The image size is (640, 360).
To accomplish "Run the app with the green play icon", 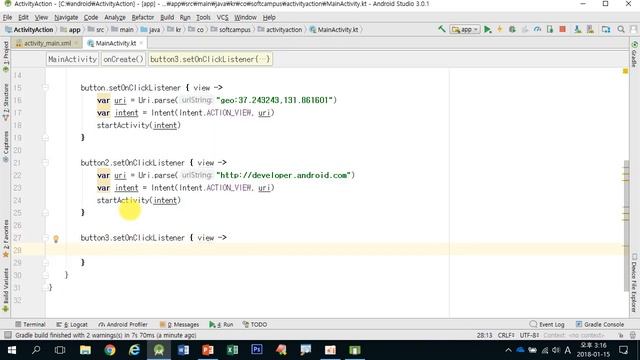I will pos(487,29).
